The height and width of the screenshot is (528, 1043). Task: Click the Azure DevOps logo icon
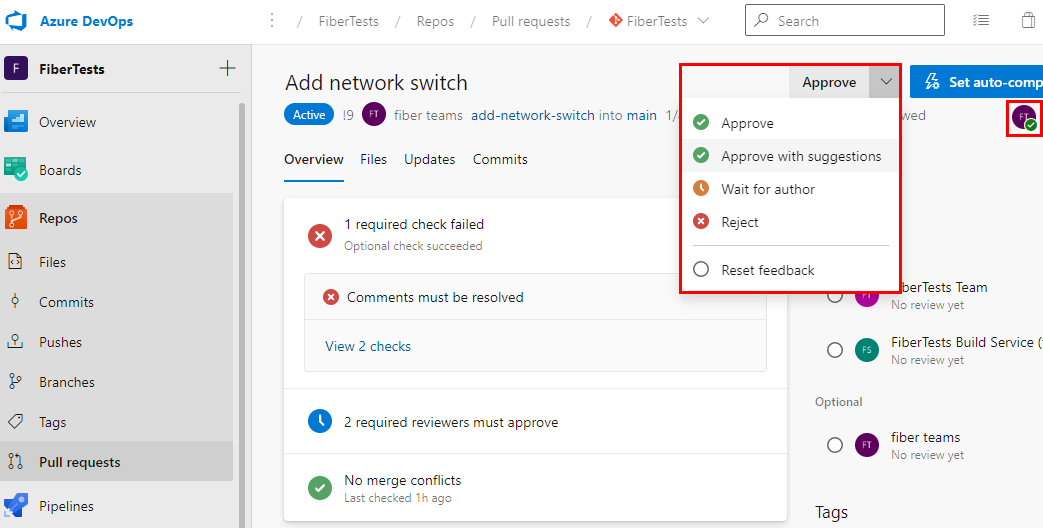click(15, 21)
